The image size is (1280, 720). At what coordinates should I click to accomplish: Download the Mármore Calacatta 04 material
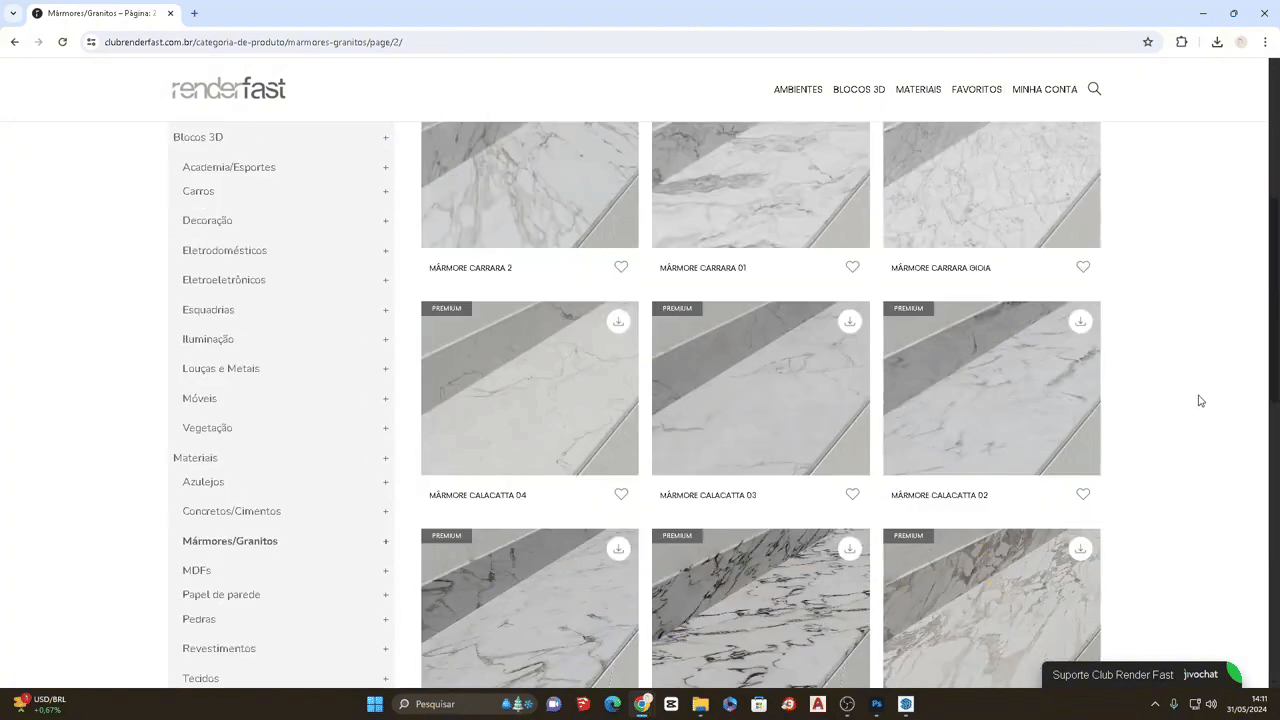(x=618, y=322)
